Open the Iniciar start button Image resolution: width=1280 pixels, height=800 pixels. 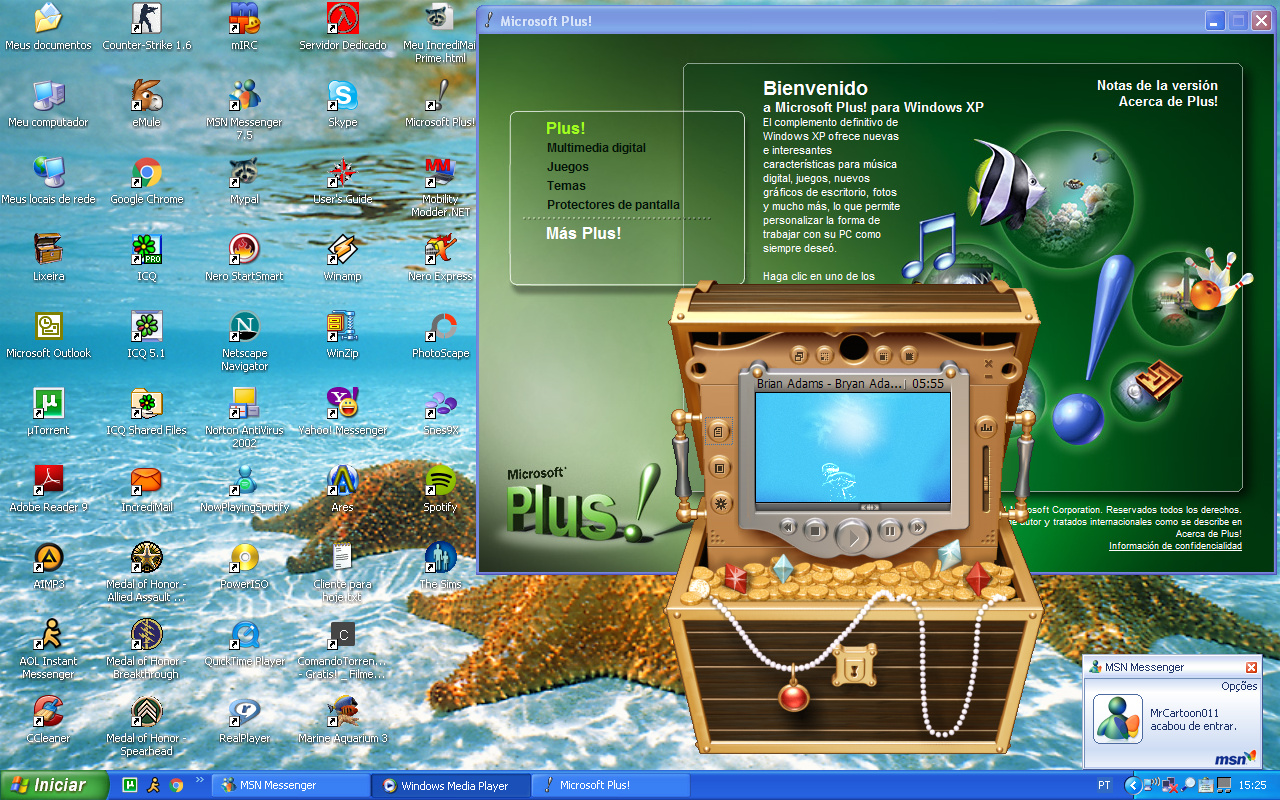click(x=54, y=785)
